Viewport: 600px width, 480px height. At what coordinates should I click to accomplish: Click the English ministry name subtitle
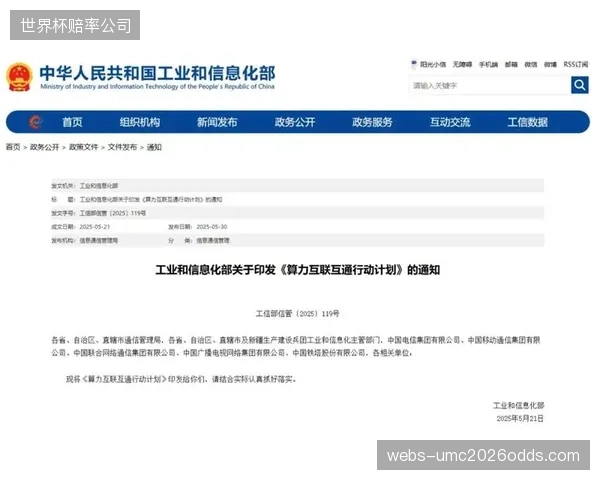tap(157, 87)
